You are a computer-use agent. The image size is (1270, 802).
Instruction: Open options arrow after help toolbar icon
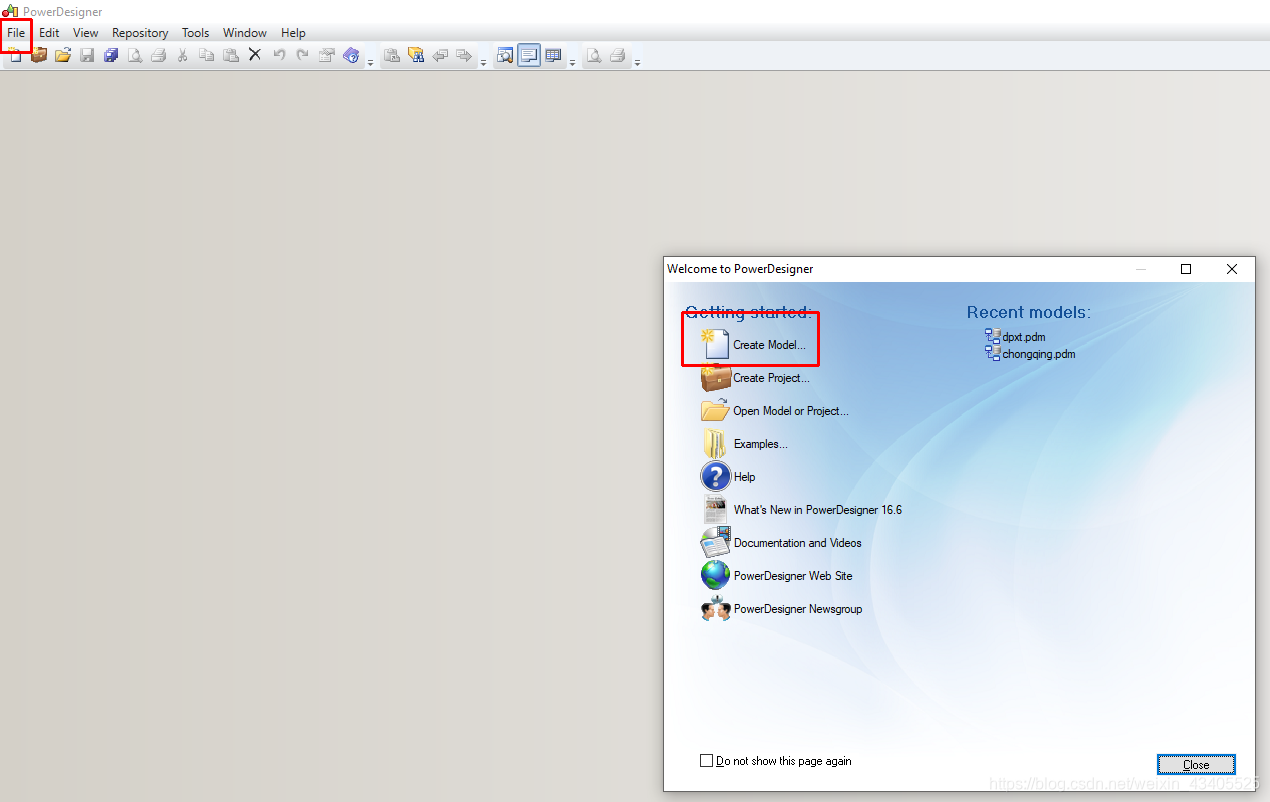[x=370, y=62]
